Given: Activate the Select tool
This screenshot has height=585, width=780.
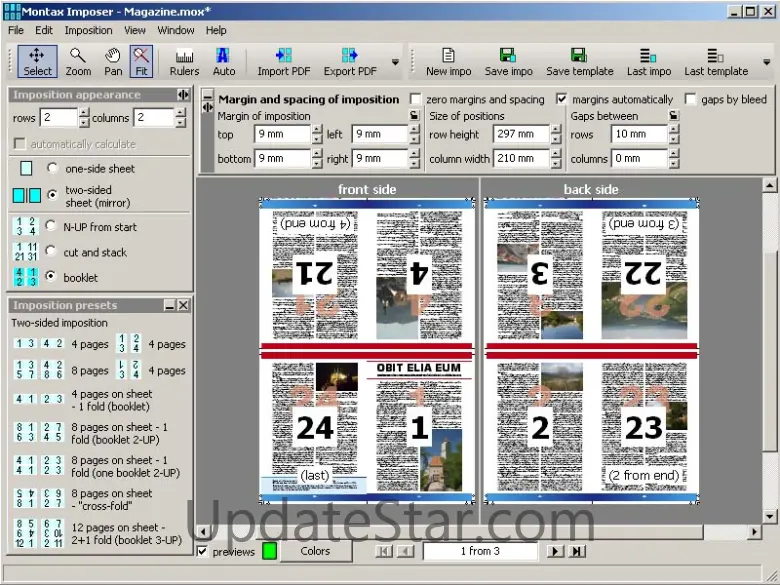Looking at the screenshot, I should point(37,62).
